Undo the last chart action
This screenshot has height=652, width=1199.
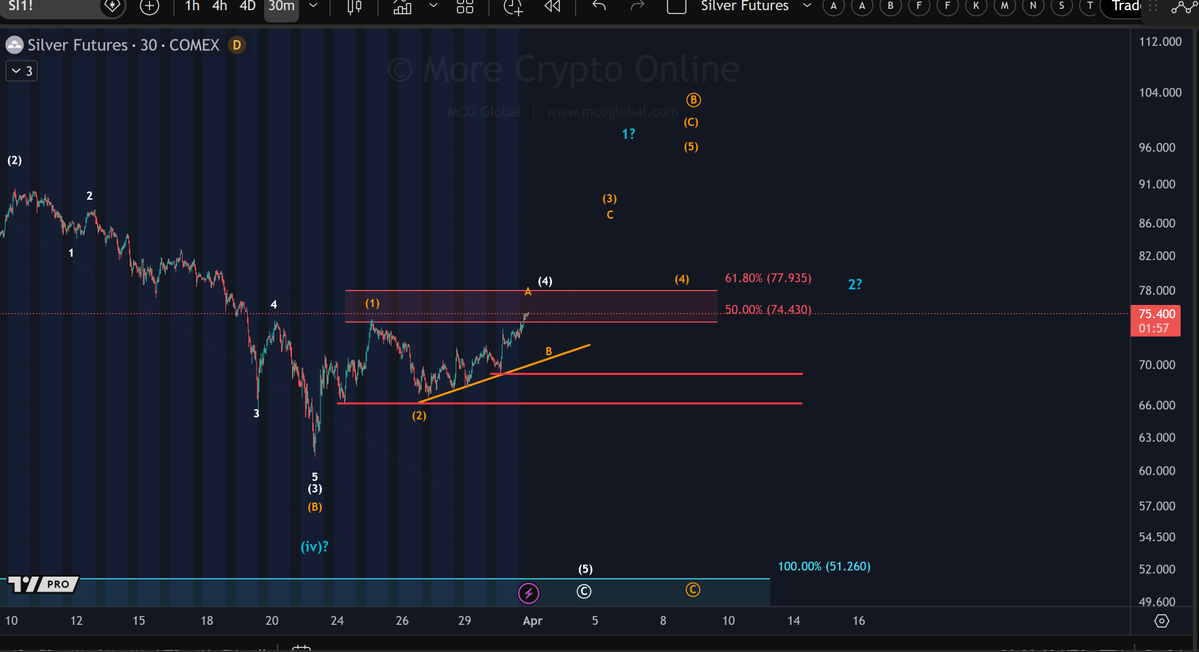pos(600,6)
